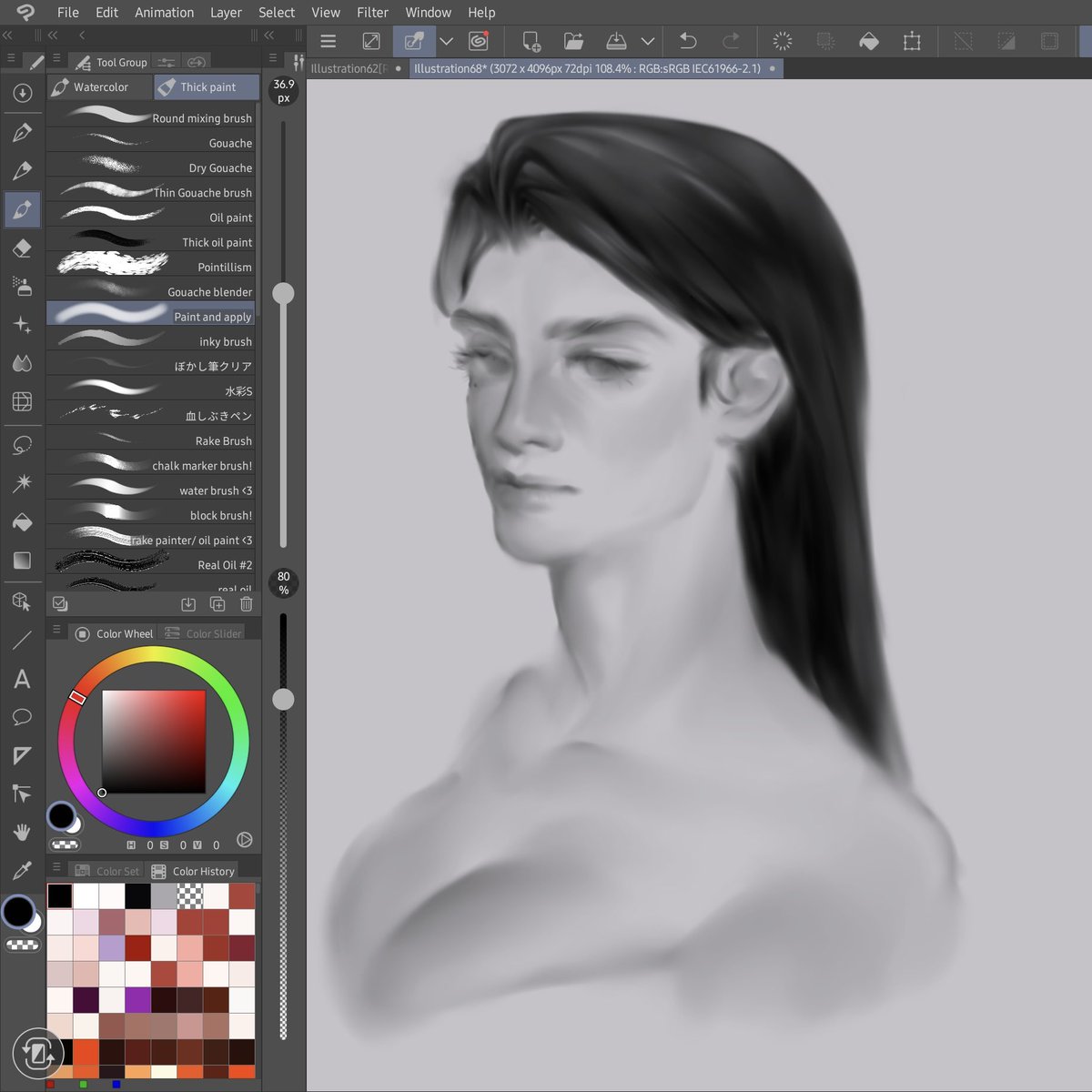Screen dimensions: 1092x1092
Task: Switch to the Color Set tab
Action: pos(107,871)
